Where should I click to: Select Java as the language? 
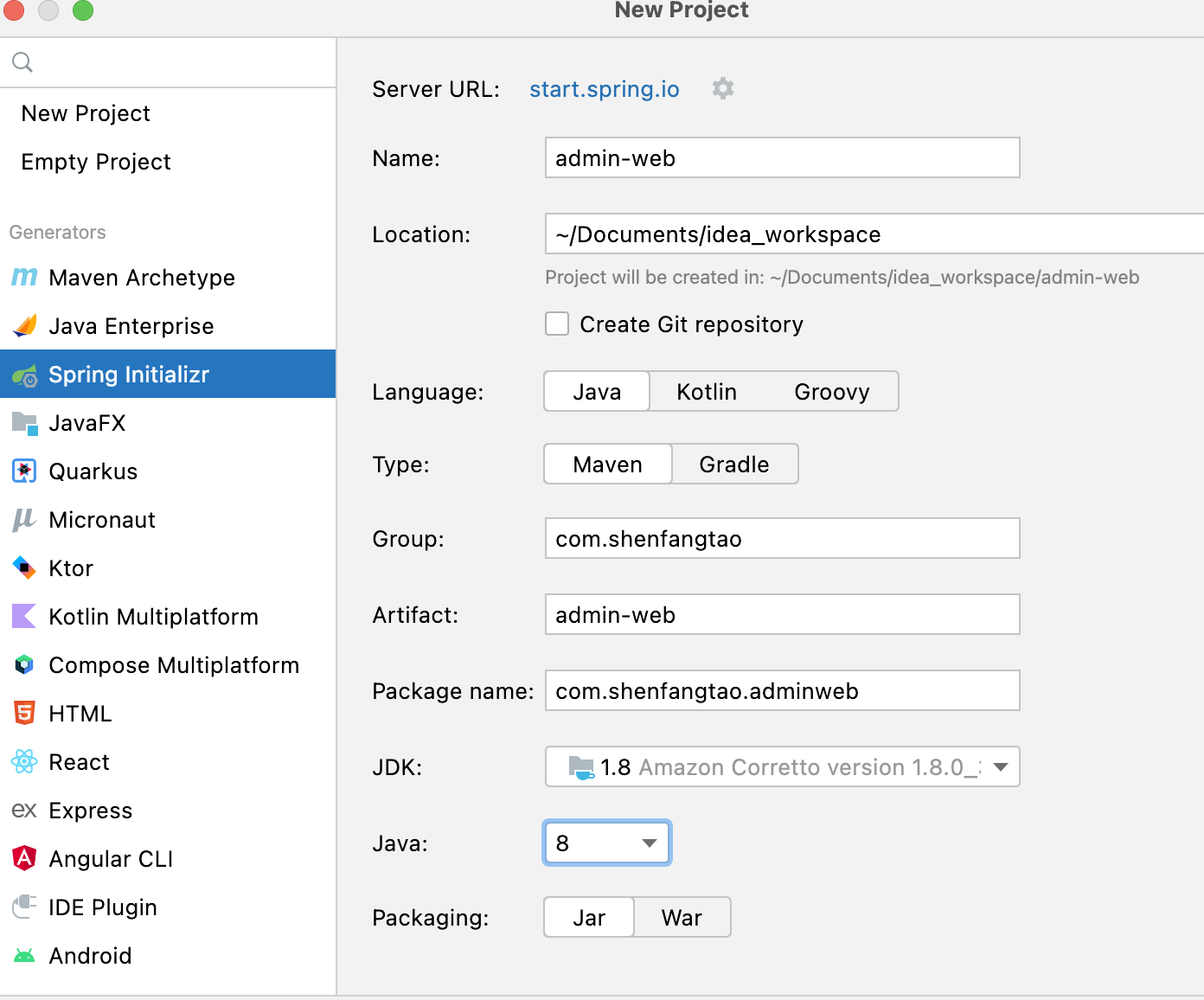coord(597,392)
